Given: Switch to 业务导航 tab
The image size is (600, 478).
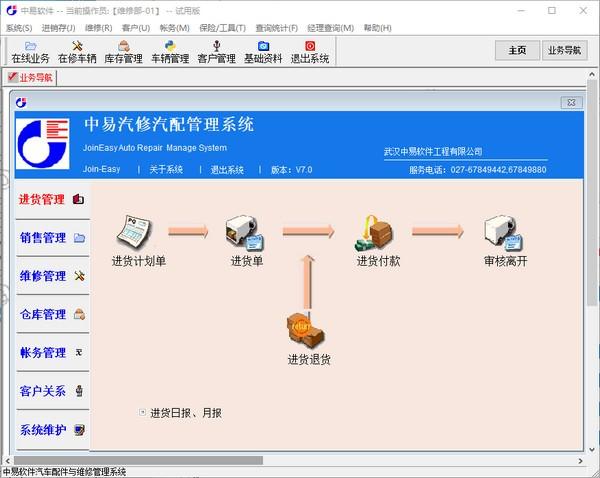Looking at the screenshot, I should click(x=31, y=78).
